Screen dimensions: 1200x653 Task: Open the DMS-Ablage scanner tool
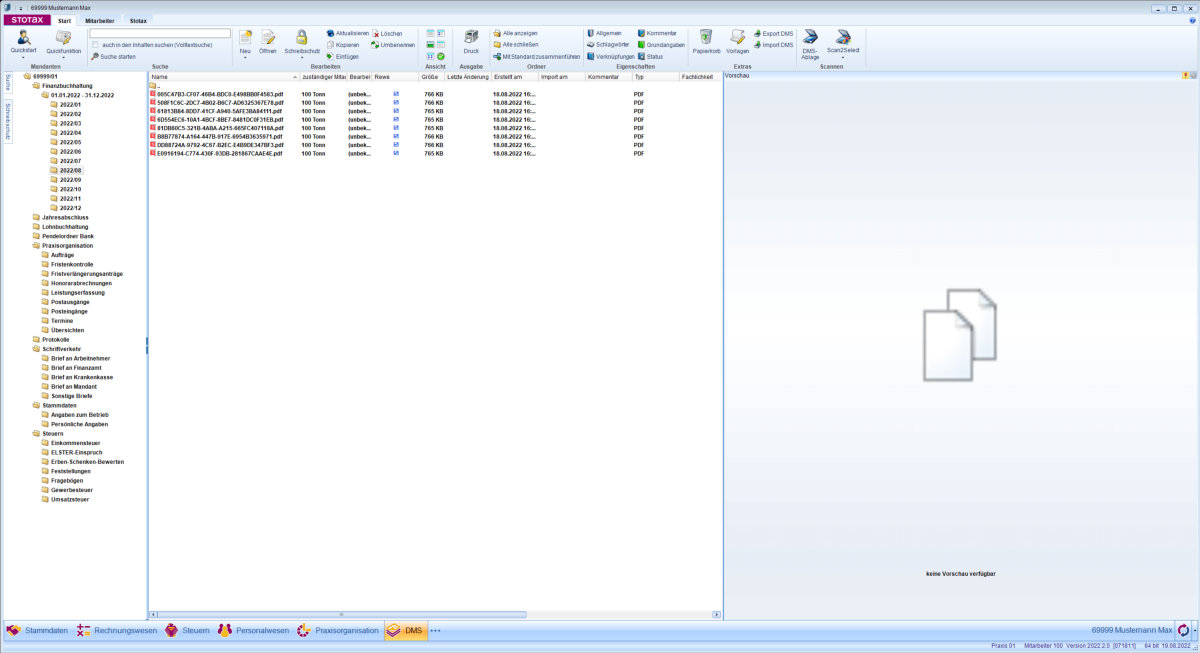[x=810, y=38]
